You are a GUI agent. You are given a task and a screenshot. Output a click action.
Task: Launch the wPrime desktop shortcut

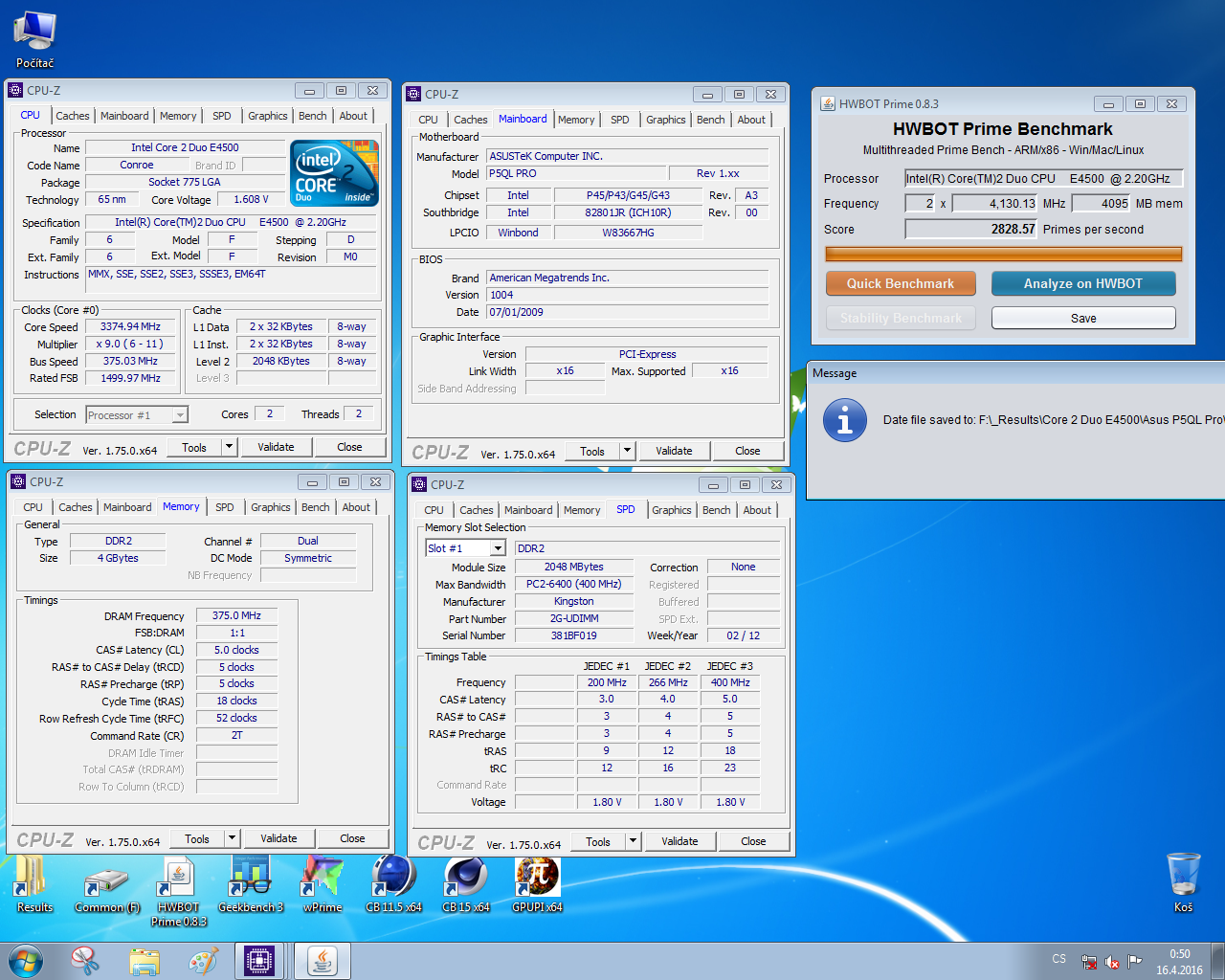point(323,885)
